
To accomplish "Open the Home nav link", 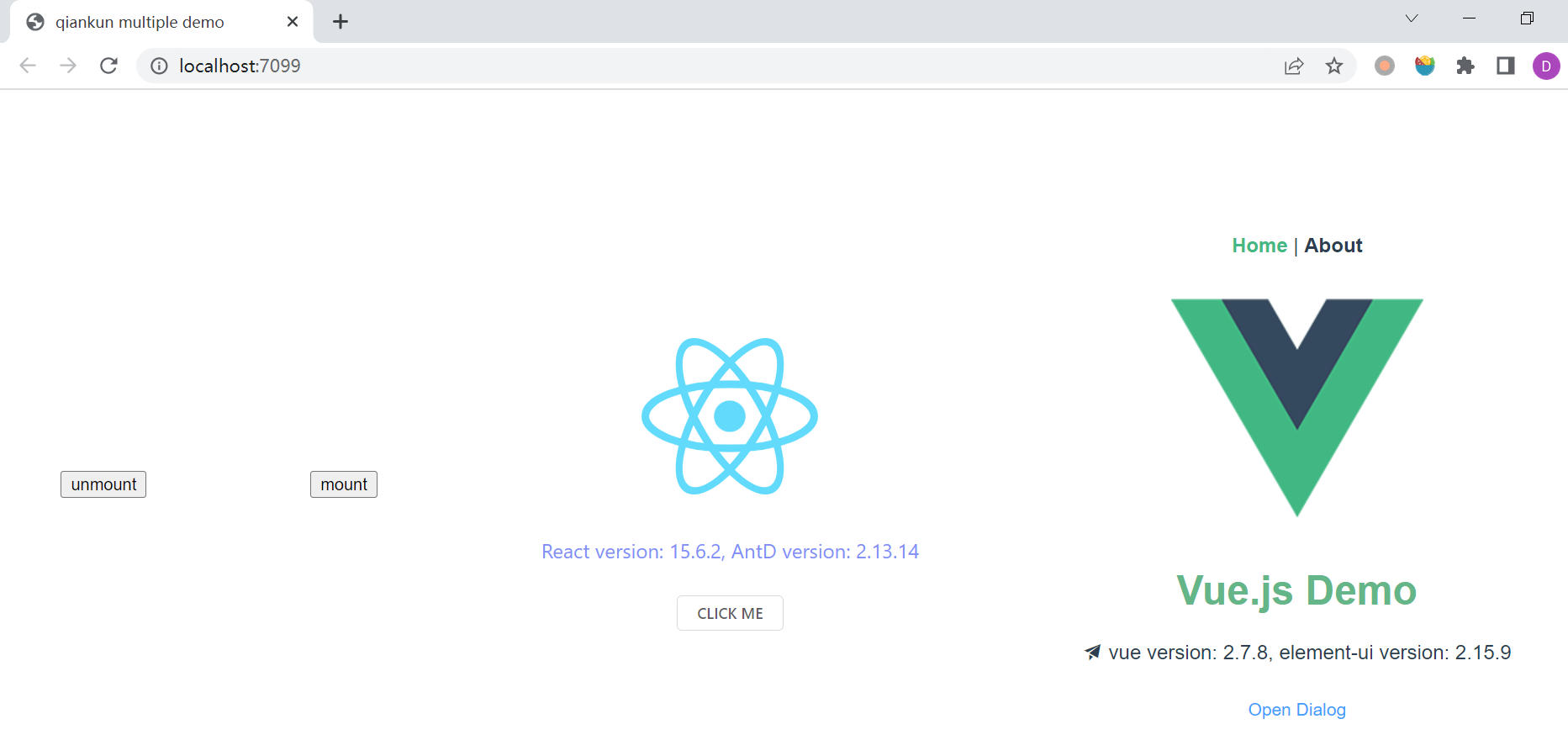I will [x=1259, y=246].
